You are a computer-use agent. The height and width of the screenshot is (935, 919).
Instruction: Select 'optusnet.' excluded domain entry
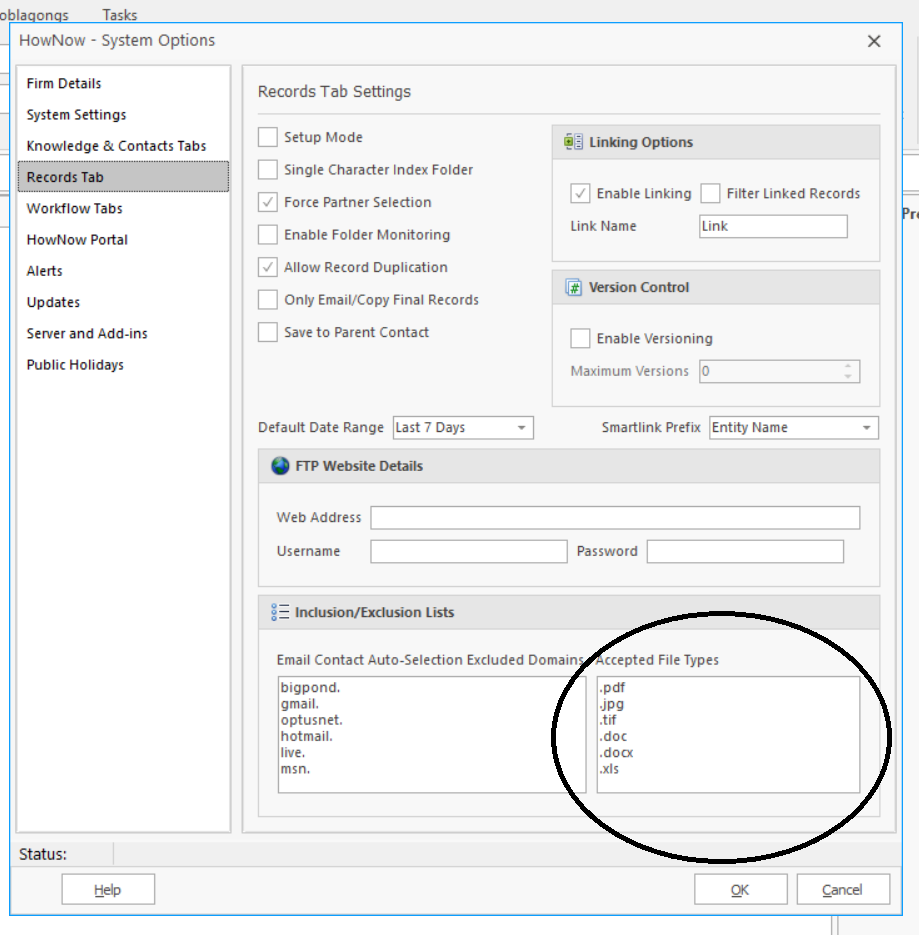click(311, 720)
